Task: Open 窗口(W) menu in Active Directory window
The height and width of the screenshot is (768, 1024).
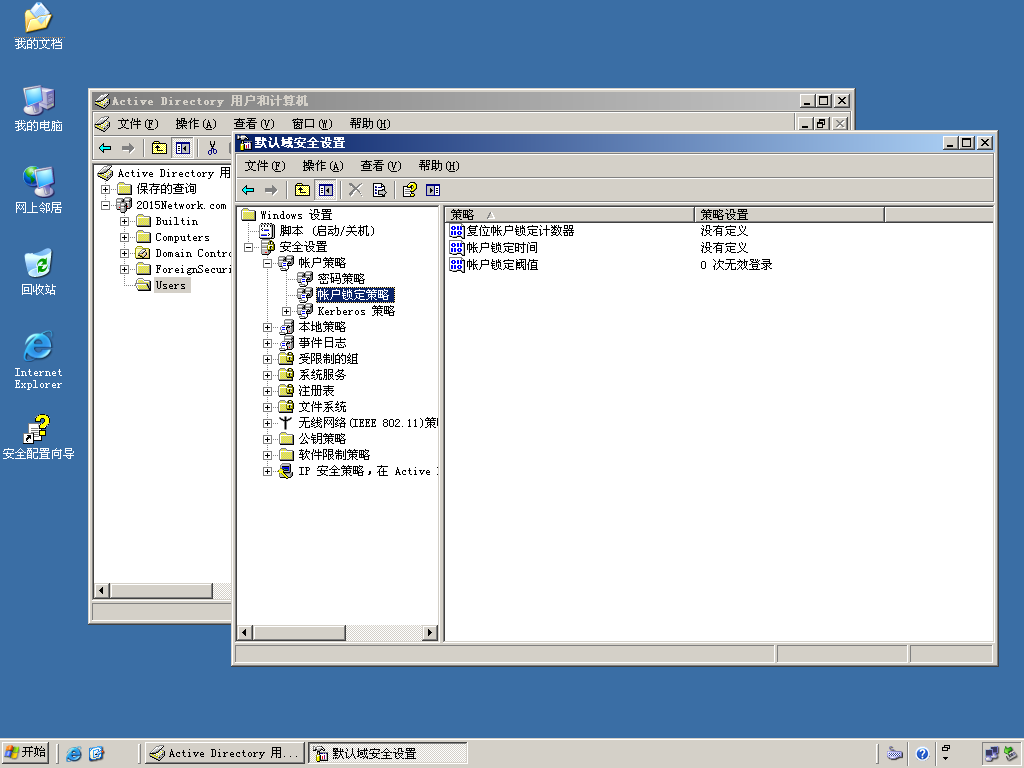Action: pos(312,123)
